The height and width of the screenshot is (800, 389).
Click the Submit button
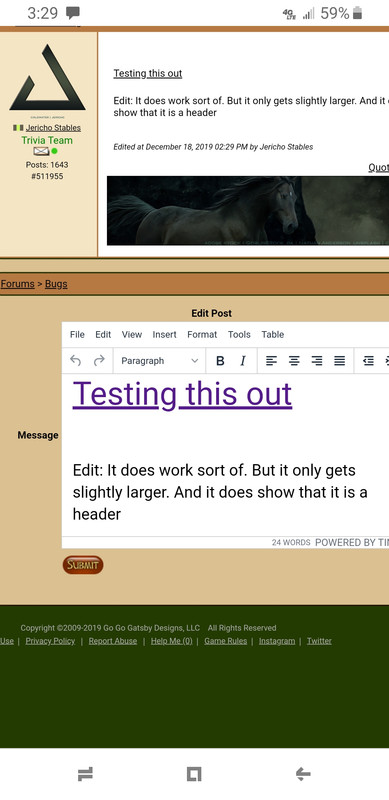click(x=83, y=565)
